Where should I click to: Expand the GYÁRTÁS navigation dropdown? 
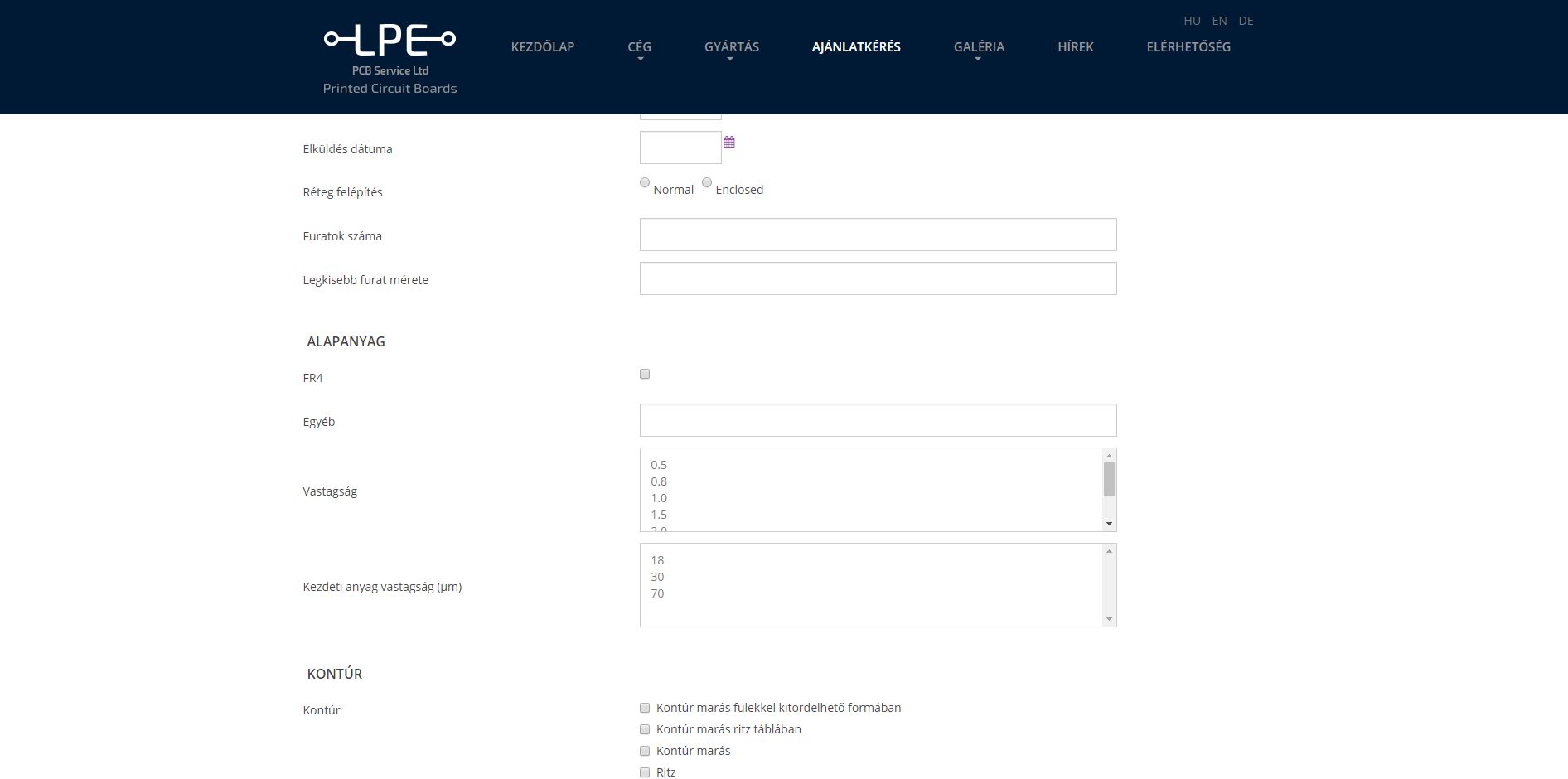(731, 47)
